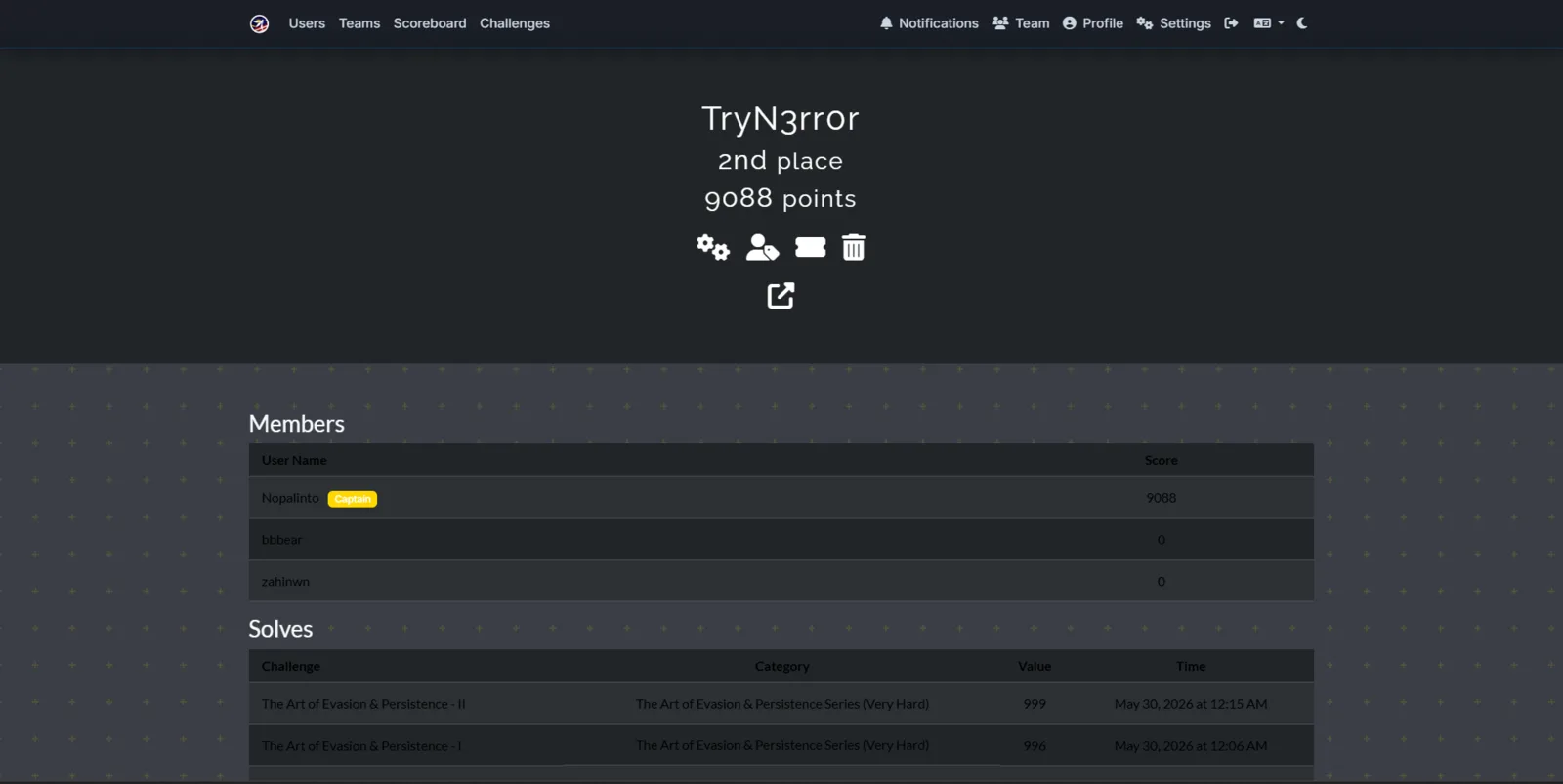1563x784 pixels.
Task: Click the Captain badge
Action: coord(353,499)
